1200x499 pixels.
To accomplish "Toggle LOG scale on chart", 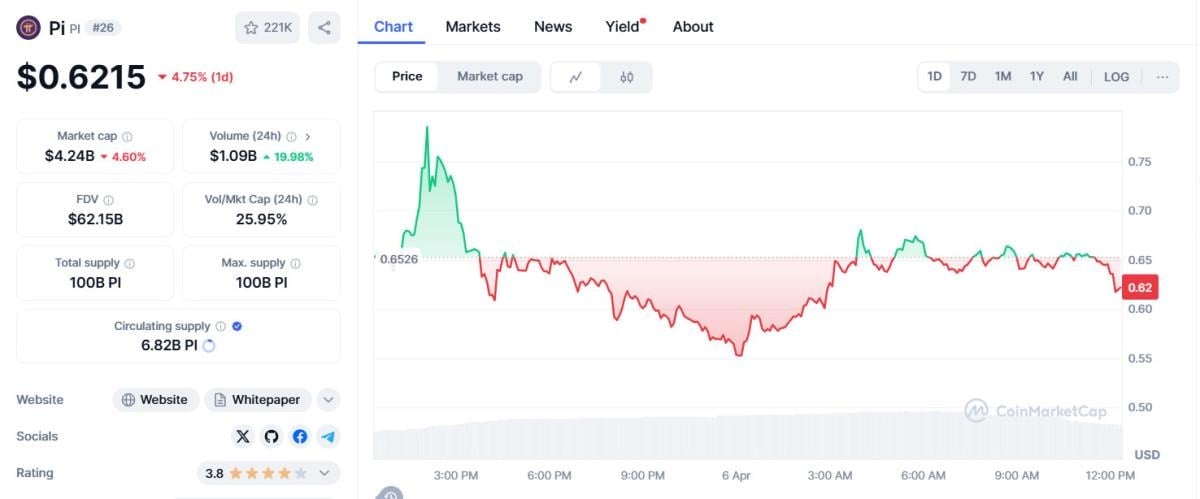I will click(1116, 77).
